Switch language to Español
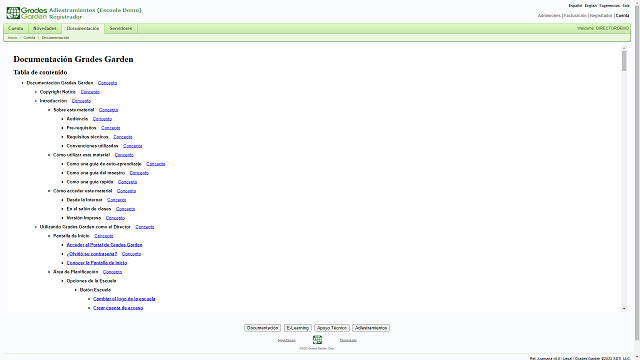640x360 pixels. pos(575,6)
